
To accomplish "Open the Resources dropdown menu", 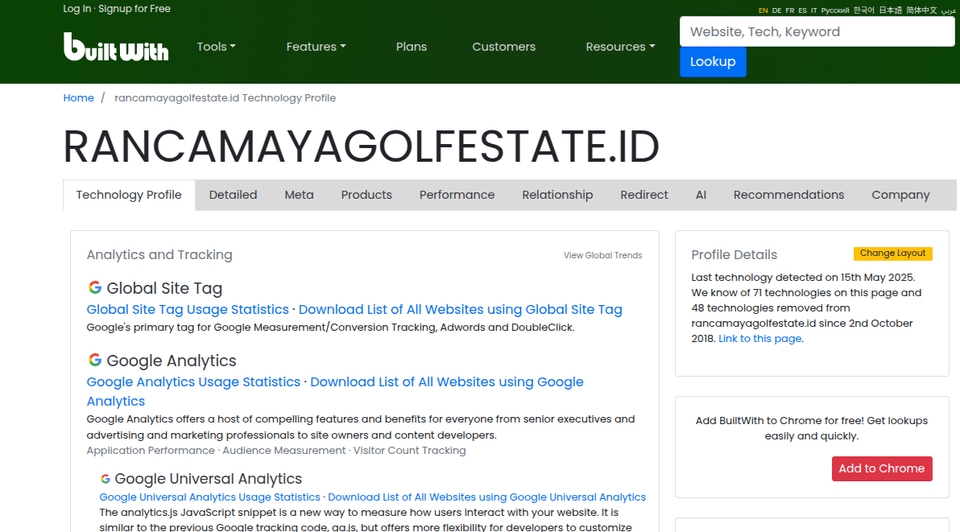I will [x=620, y=47].
